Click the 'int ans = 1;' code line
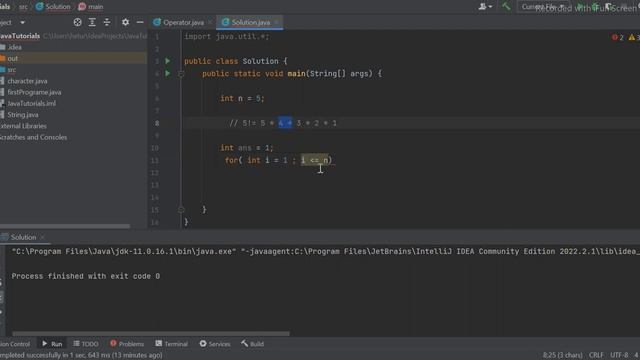 click(247, 148)
